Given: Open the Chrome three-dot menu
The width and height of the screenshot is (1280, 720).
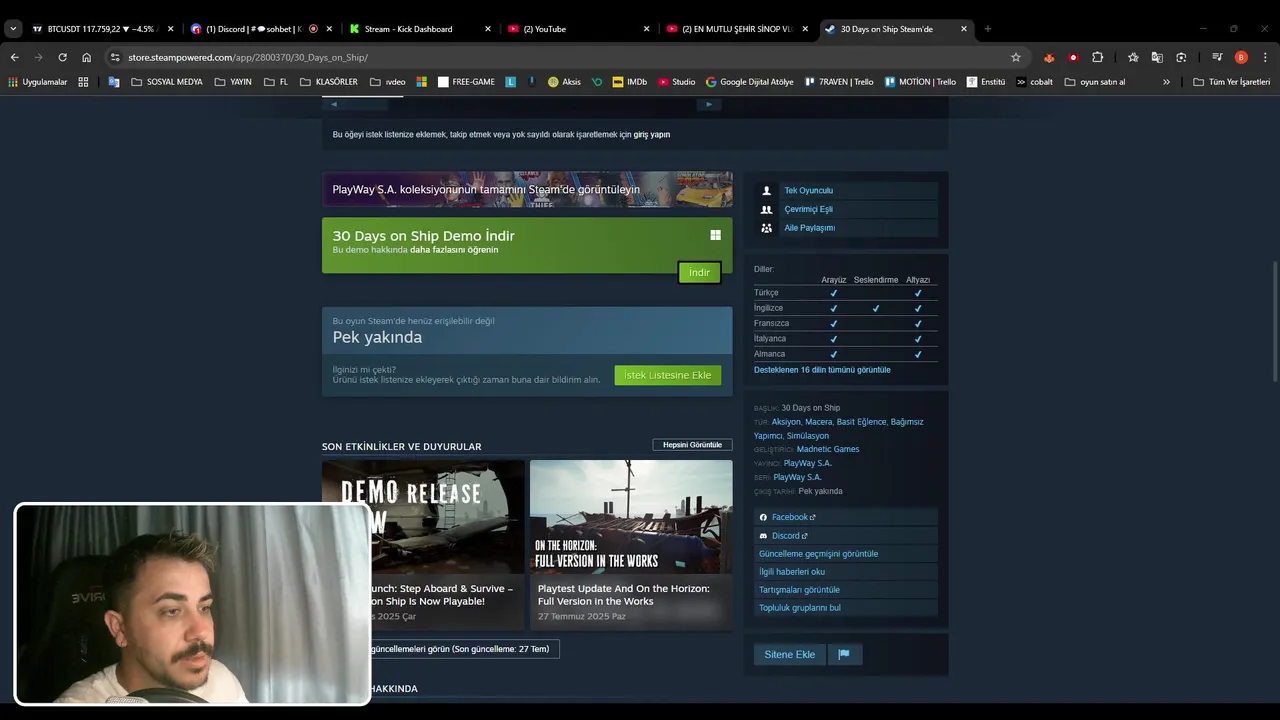Looking at the screenshot, I should tap(1263, 57).
